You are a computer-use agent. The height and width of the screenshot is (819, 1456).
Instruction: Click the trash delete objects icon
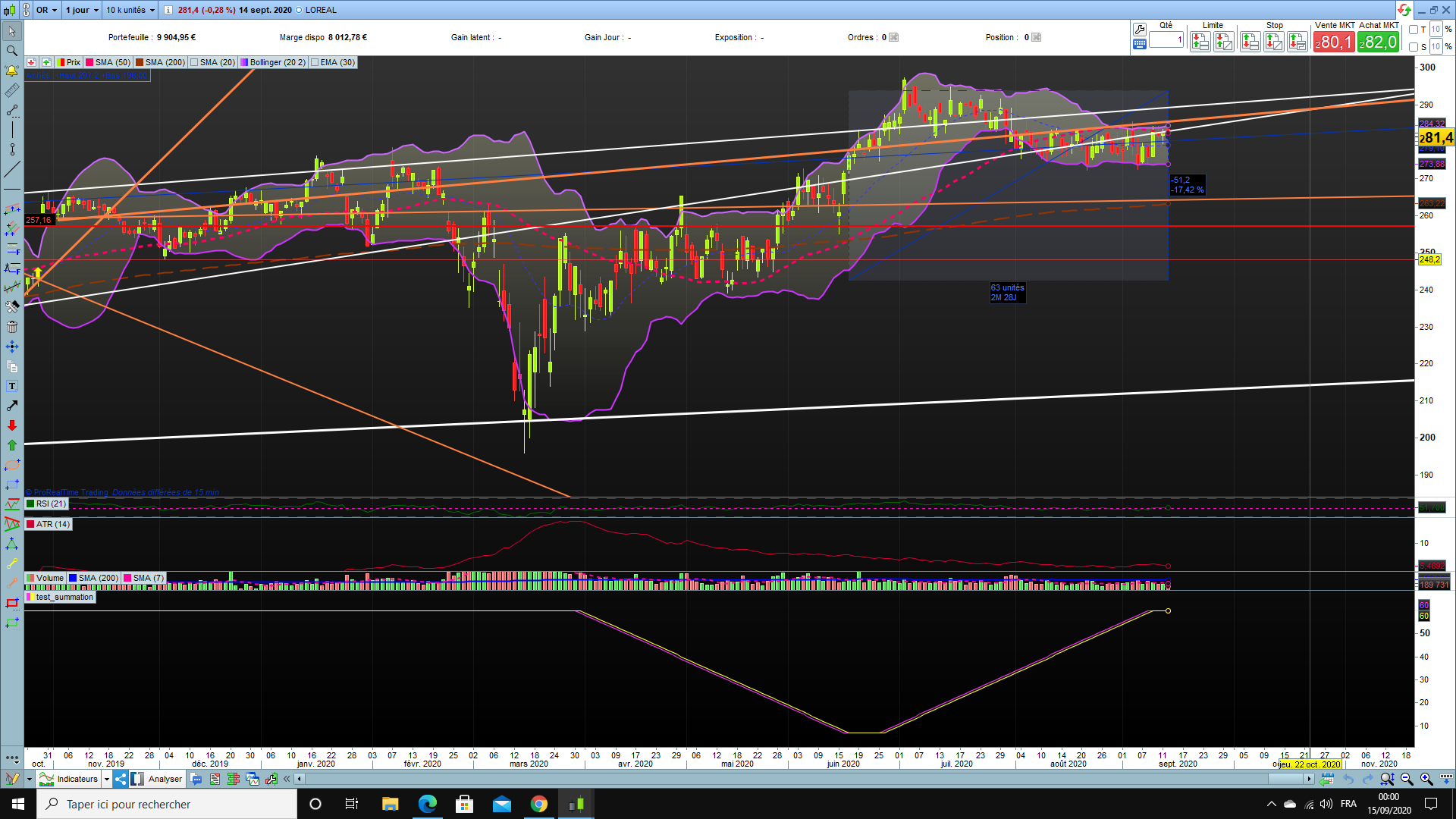click(x=11, y=327)
